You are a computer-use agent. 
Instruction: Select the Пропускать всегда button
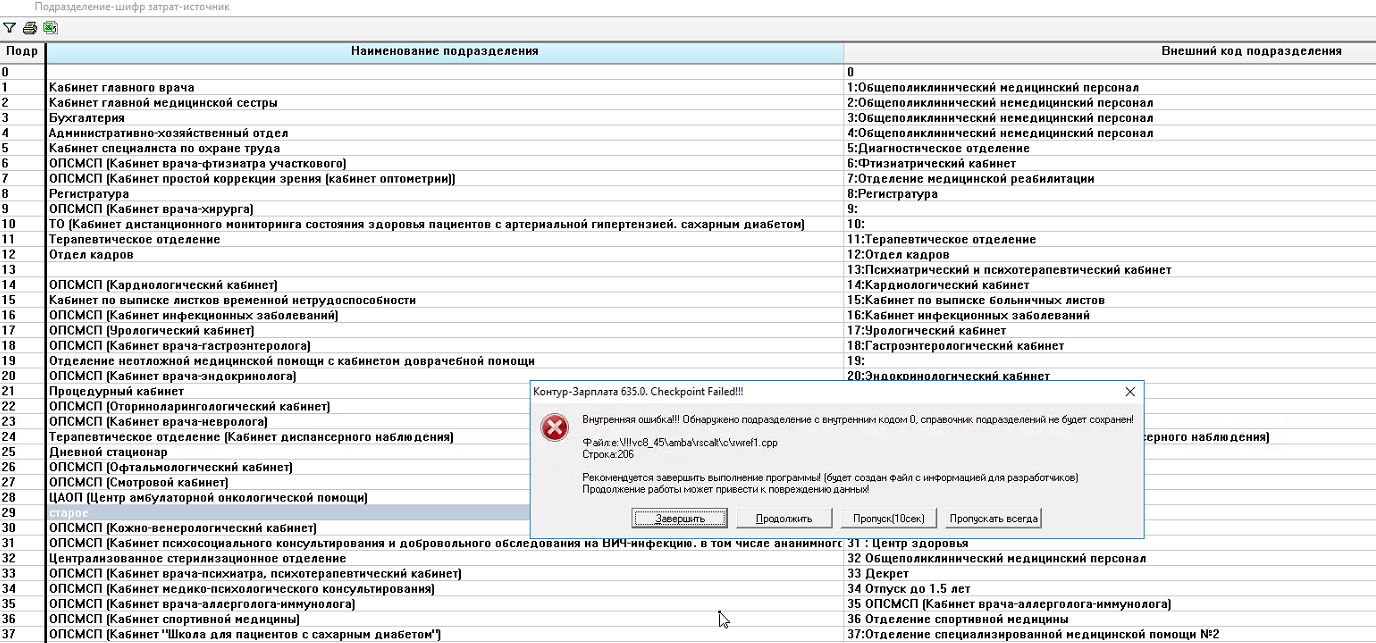click(993, 518)
